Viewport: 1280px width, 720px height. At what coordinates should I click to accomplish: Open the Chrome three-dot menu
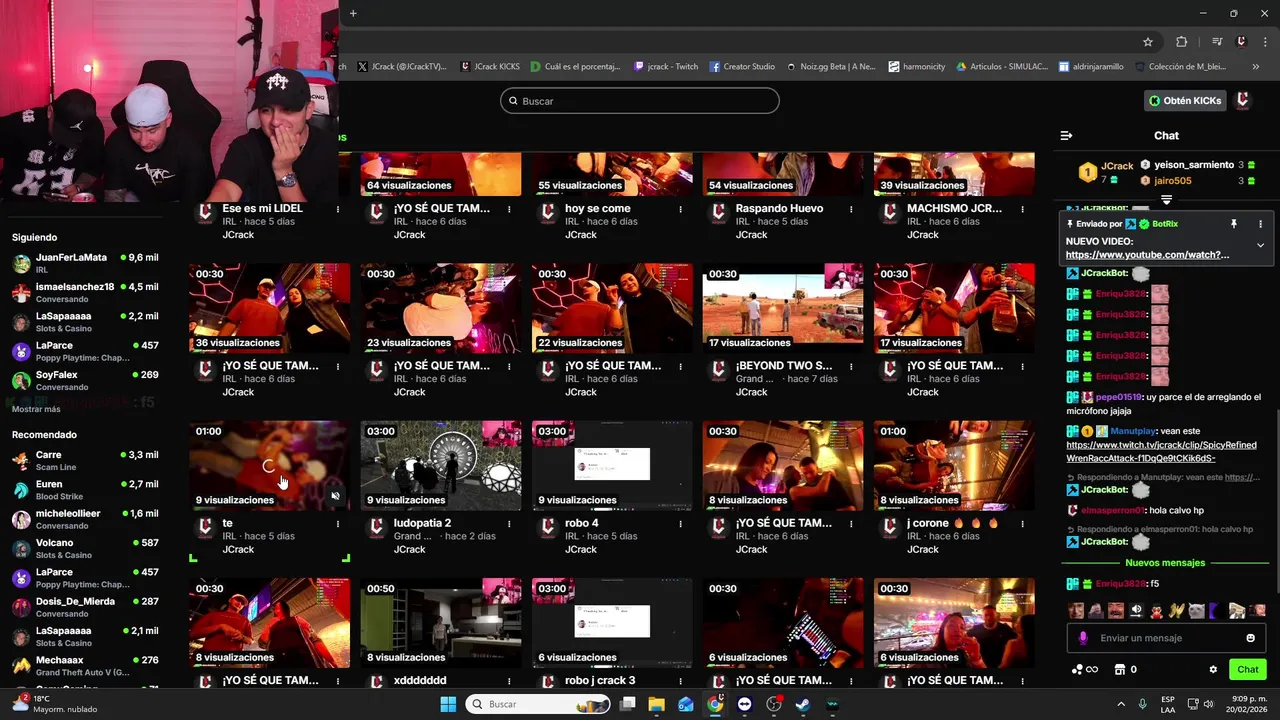click(x=1266, y=42)
